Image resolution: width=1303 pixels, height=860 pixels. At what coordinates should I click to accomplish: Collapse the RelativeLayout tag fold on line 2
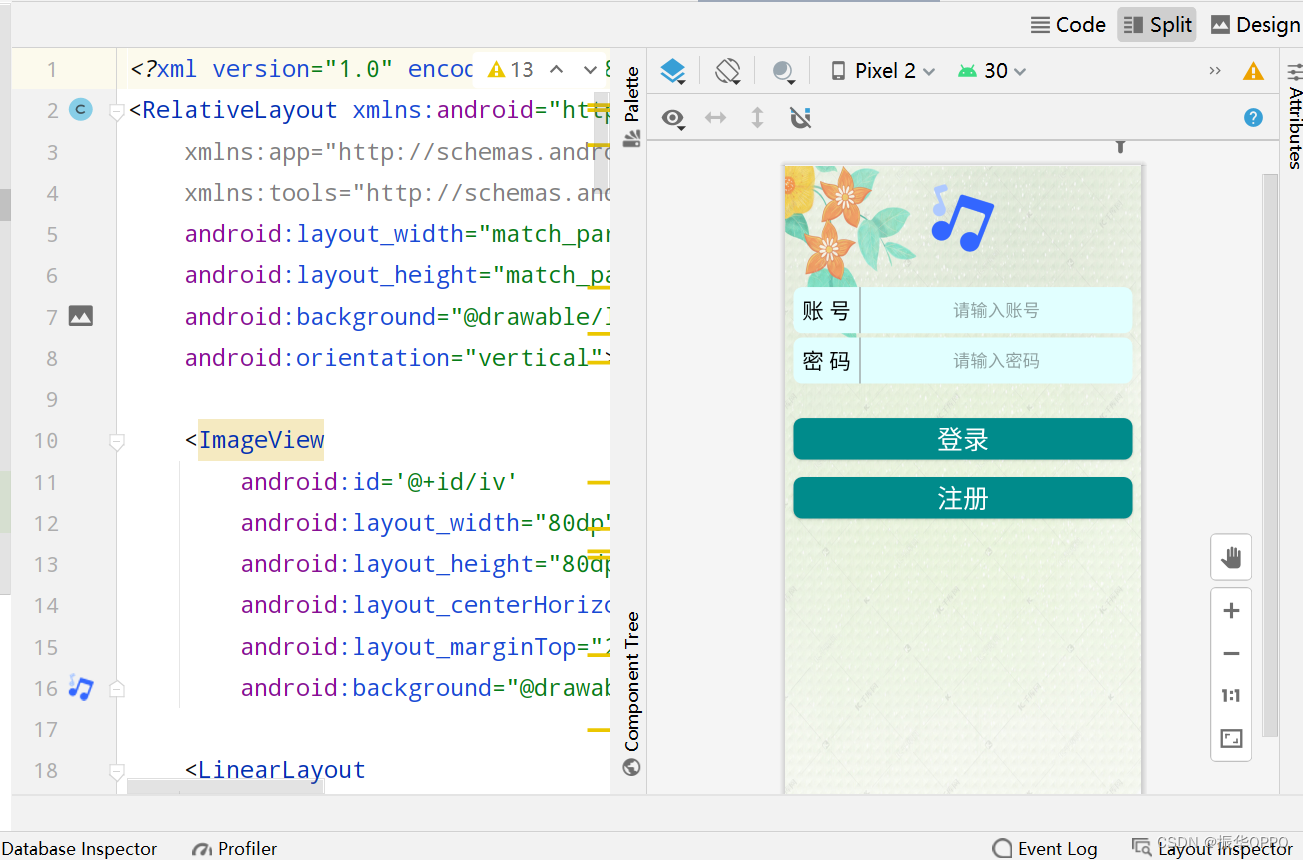[x=117, y=110]
